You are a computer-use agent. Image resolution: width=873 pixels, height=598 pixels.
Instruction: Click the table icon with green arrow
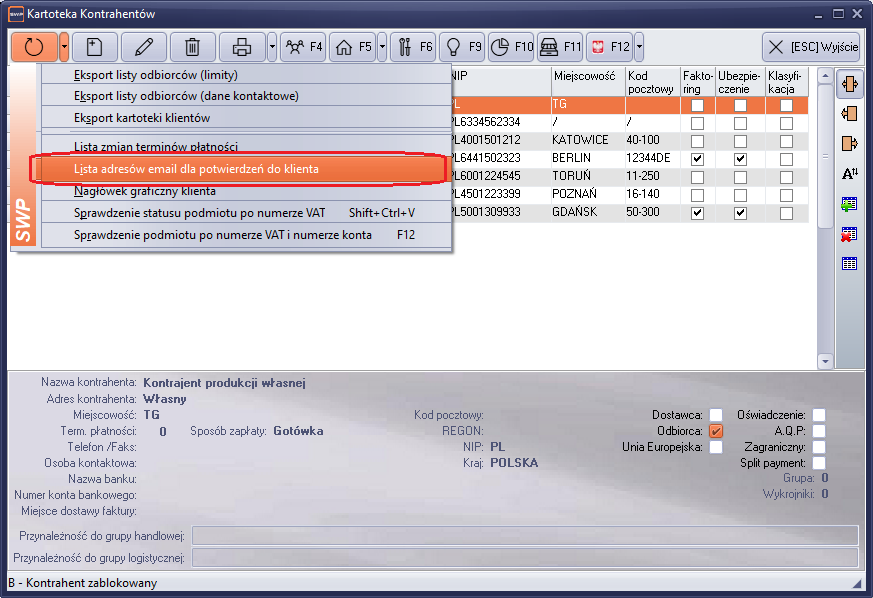tap(850, 204)
